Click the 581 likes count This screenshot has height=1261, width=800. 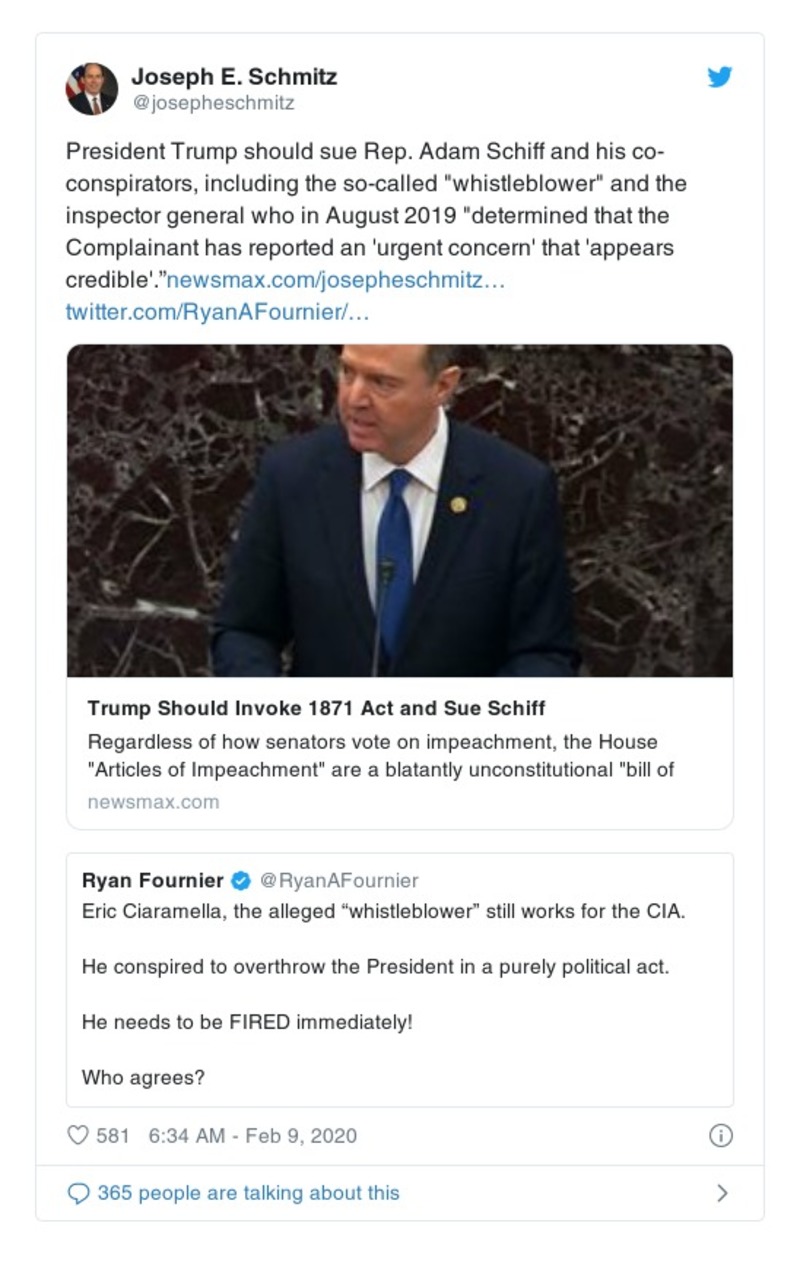(x=114, y=1136)
